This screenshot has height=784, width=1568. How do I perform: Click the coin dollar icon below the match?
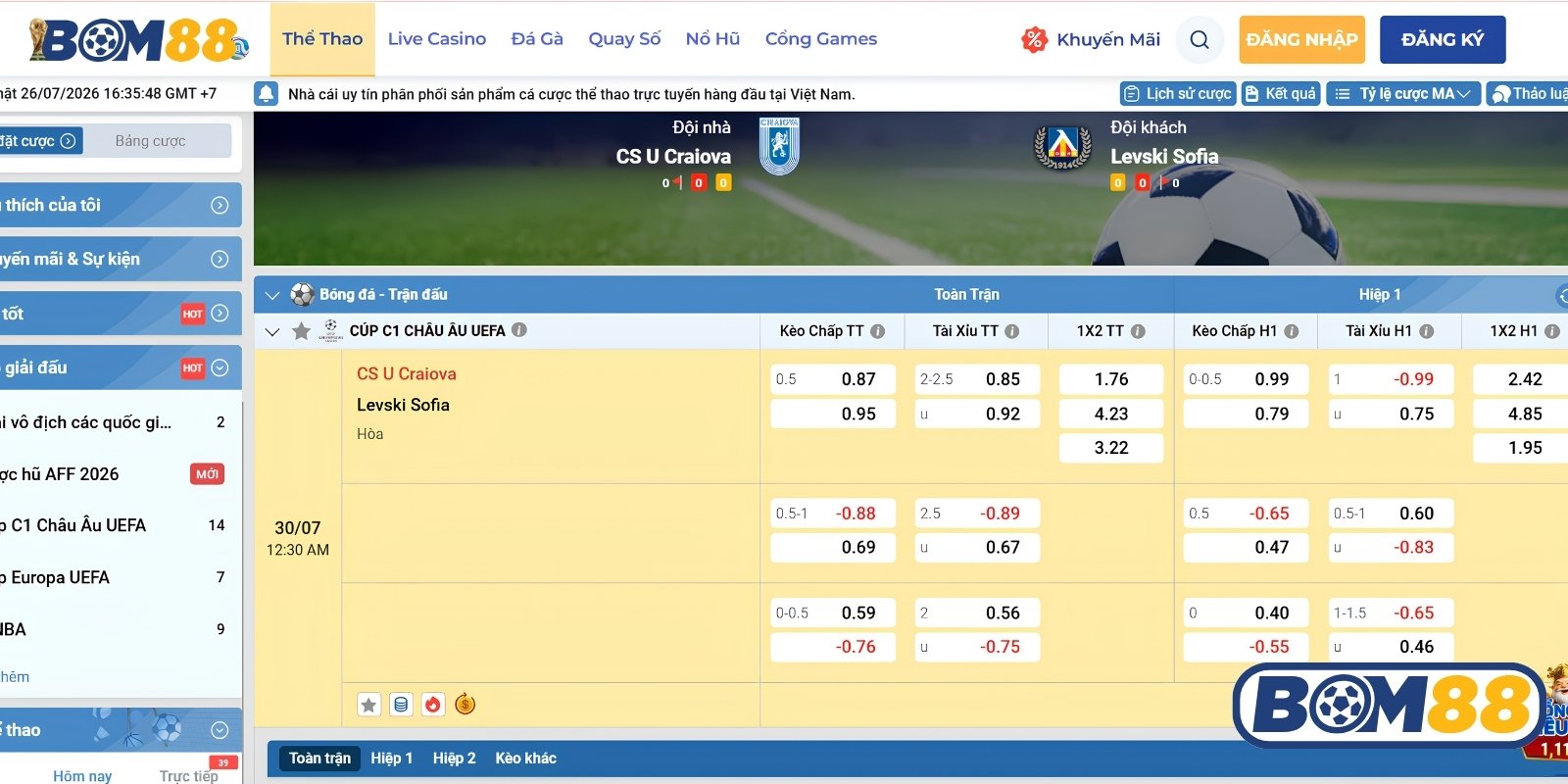coord(465,704)
